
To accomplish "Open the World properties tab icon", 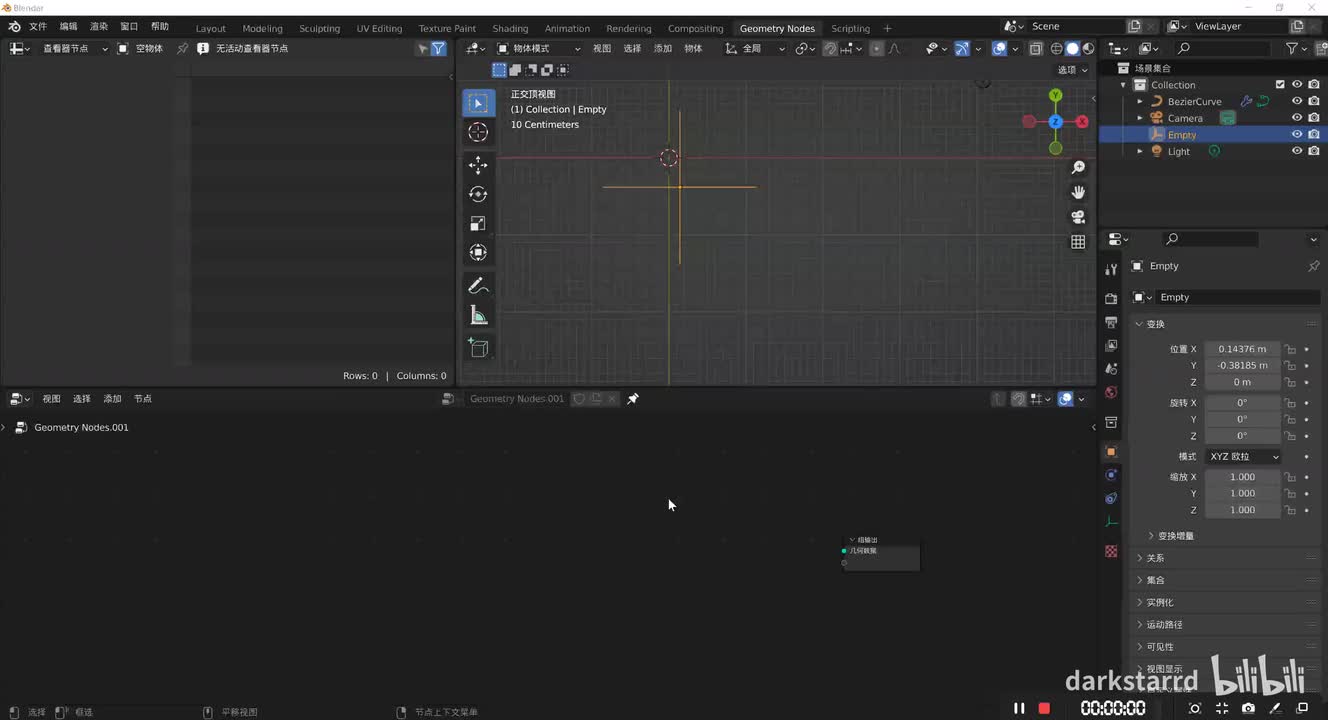I will click(1111, 392).
